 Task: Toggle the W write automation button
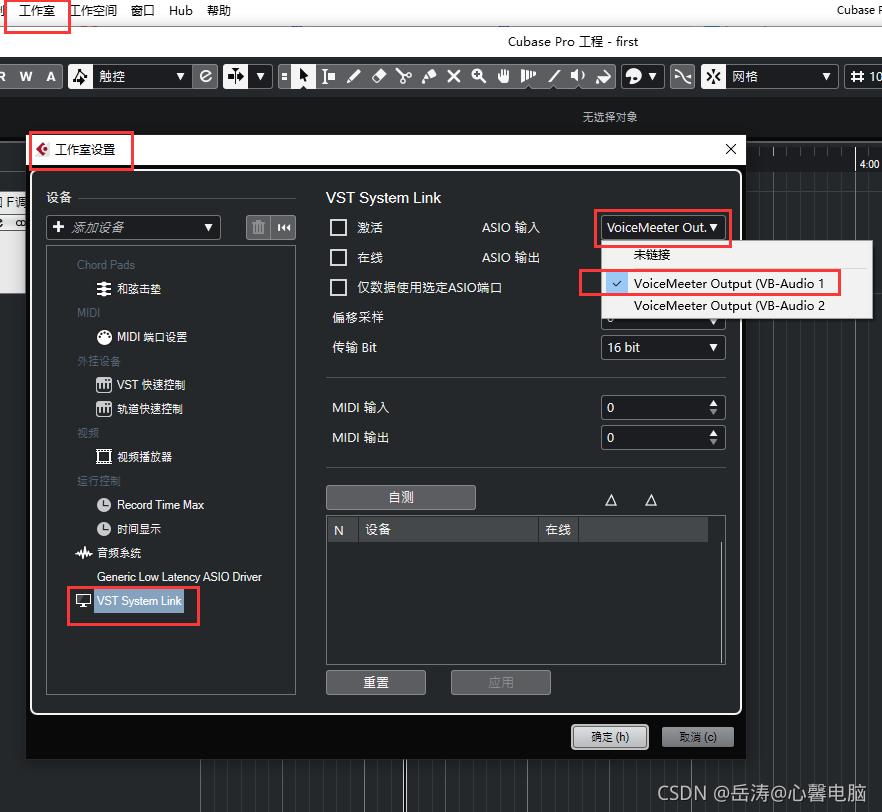(26, 76)
